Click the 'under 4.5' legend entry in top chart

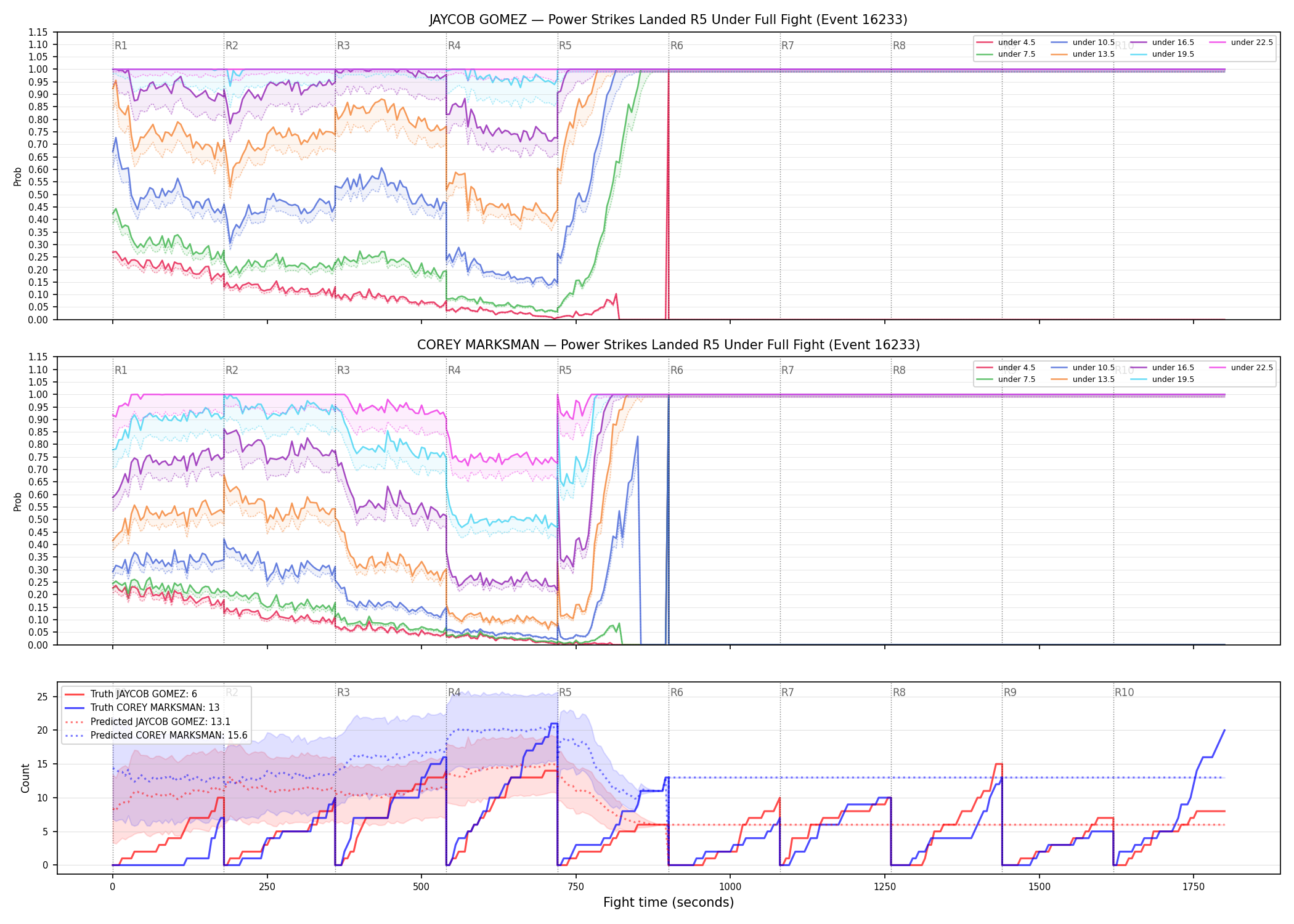[1006, 43]
